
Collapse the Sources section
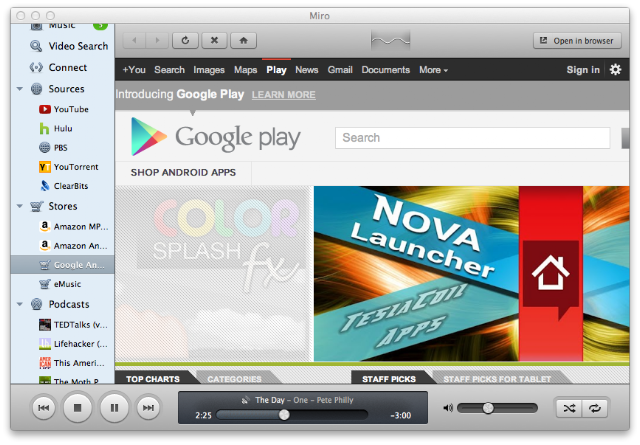click(x=20, y=89)
